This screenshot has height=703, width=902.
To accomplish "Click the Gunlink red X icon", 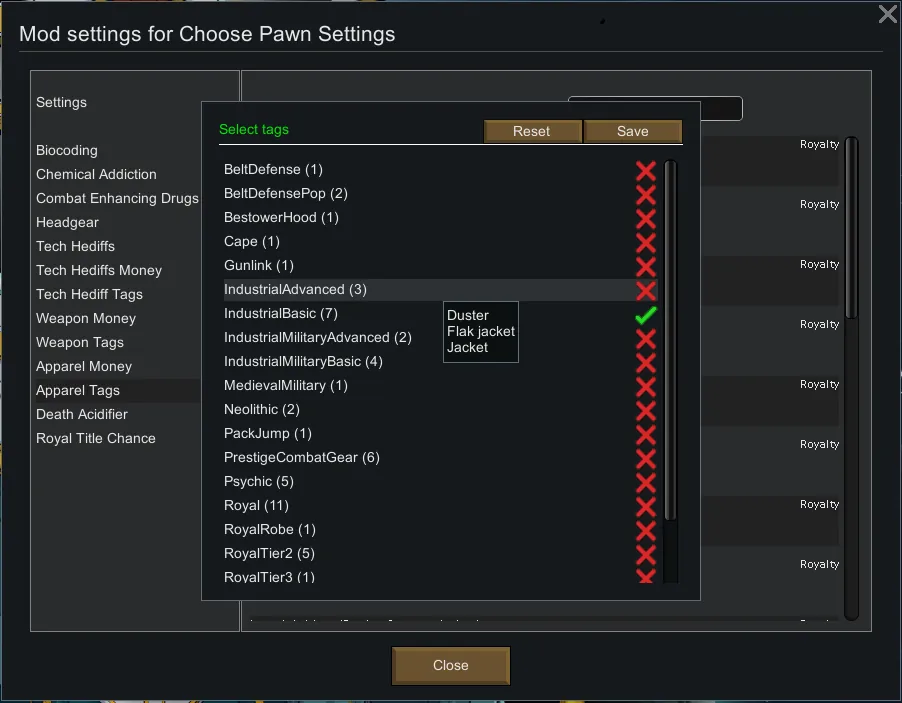I will point(646,266).
